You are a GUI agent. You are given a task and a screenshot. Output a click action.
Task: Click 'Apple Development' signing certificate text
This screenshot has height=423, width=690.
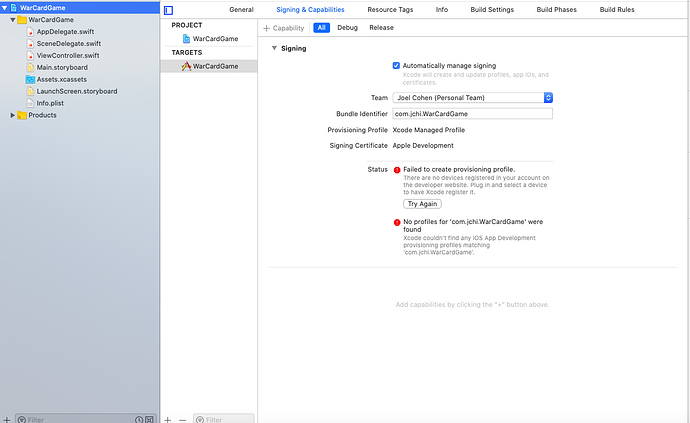(423, 145)
